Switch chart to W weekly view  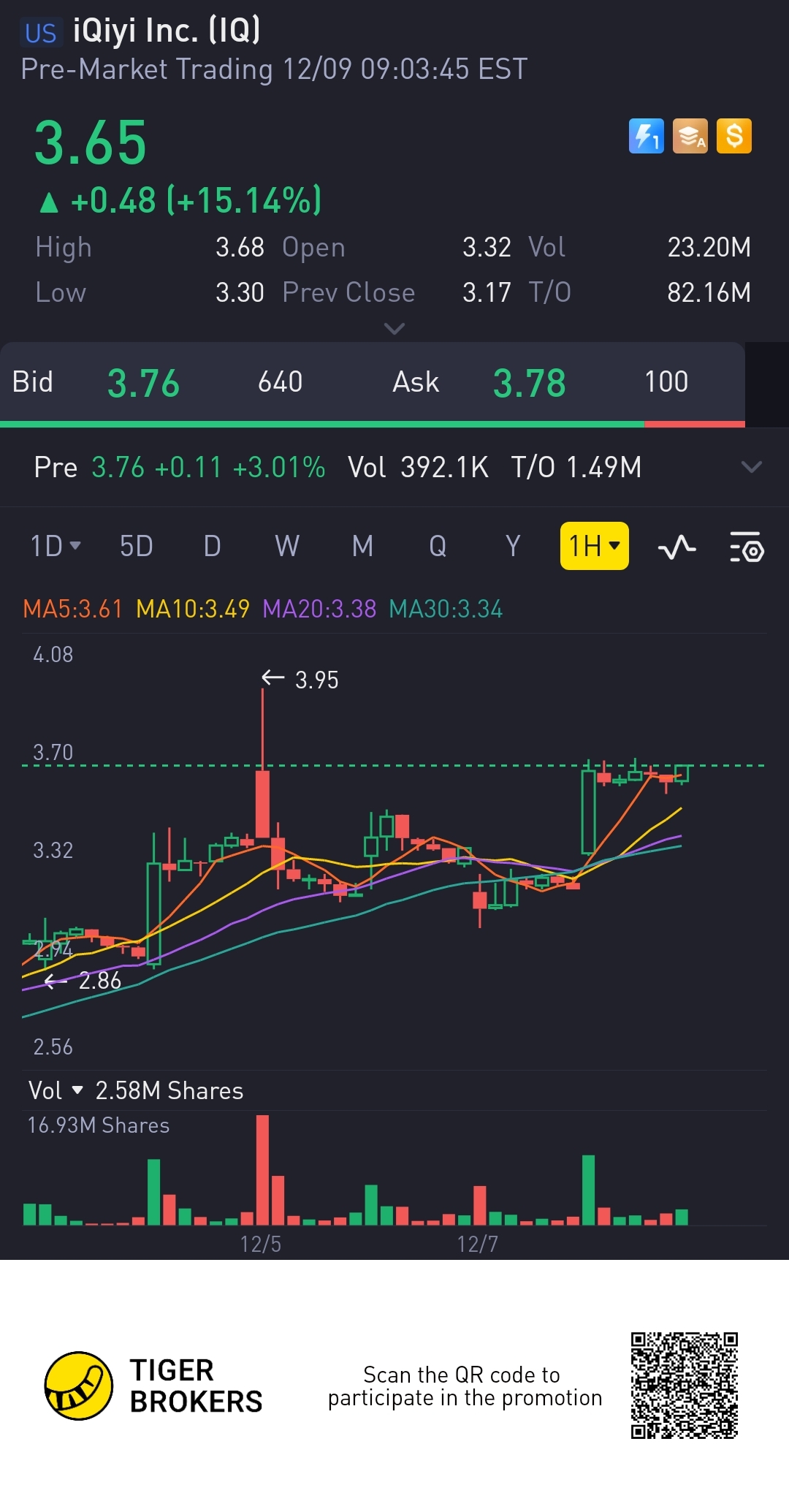click(287, 546)
